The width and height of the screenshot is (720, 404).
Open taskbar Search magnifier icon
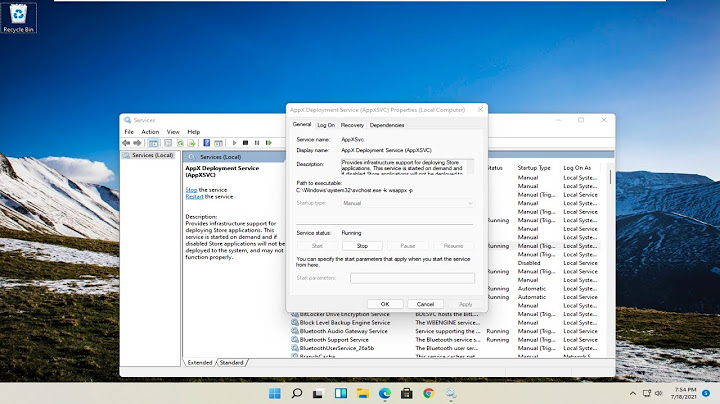[297, 393]
